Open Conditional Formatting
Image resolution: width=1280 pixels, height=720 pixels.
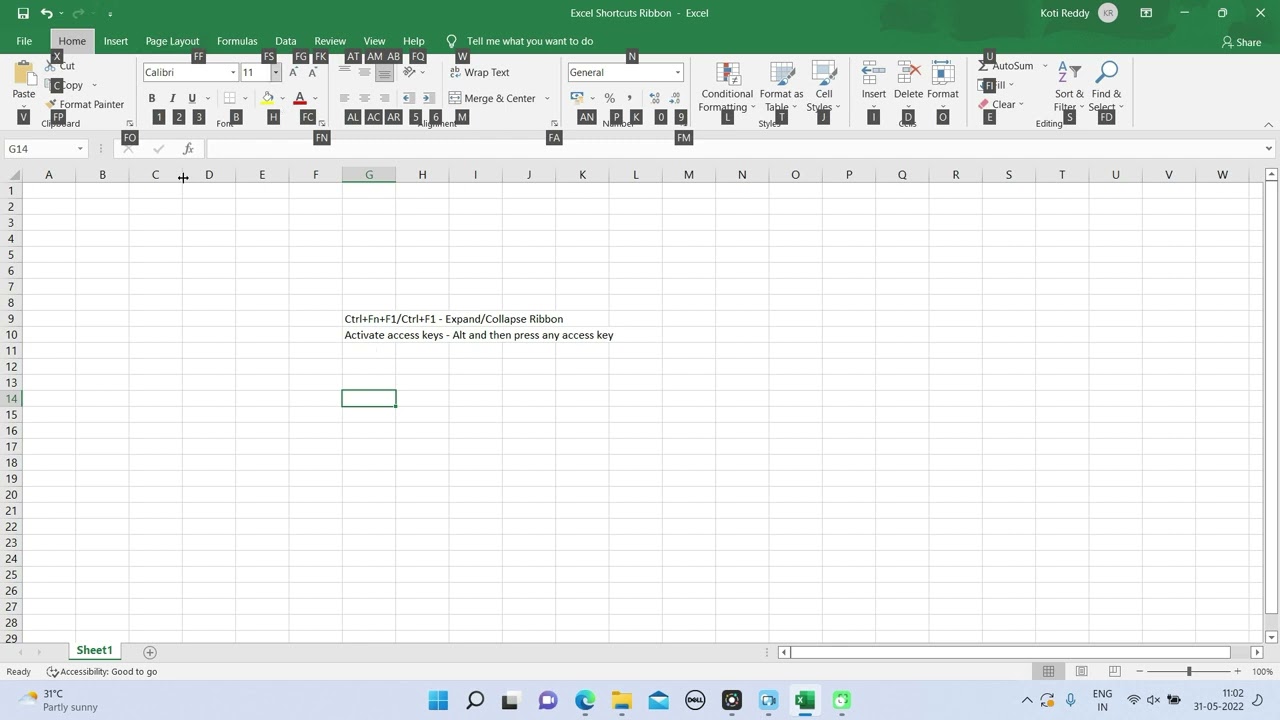point(727,87)
